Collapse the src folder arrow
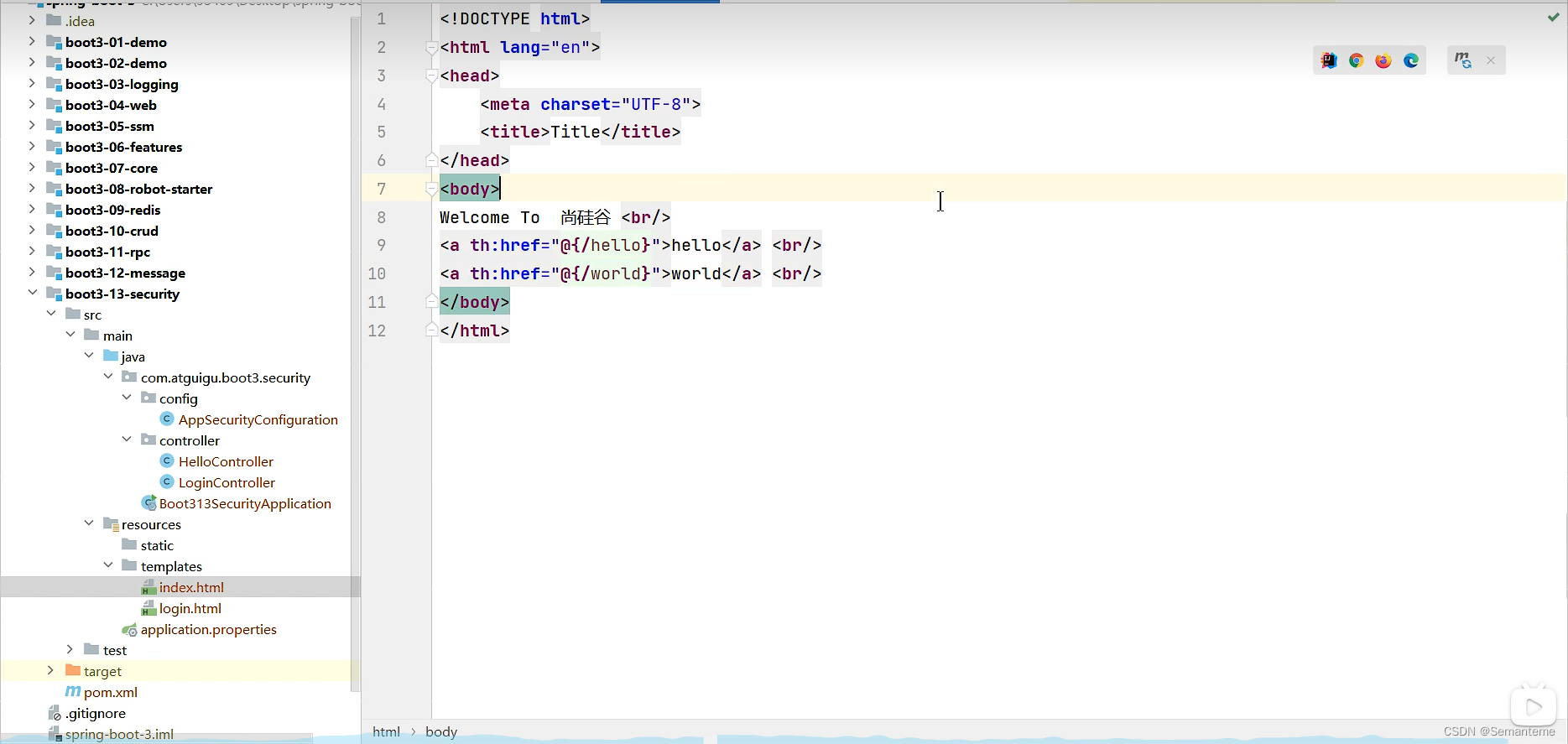This screenshot has width=1568, height=744. click(x=51, y=314)
